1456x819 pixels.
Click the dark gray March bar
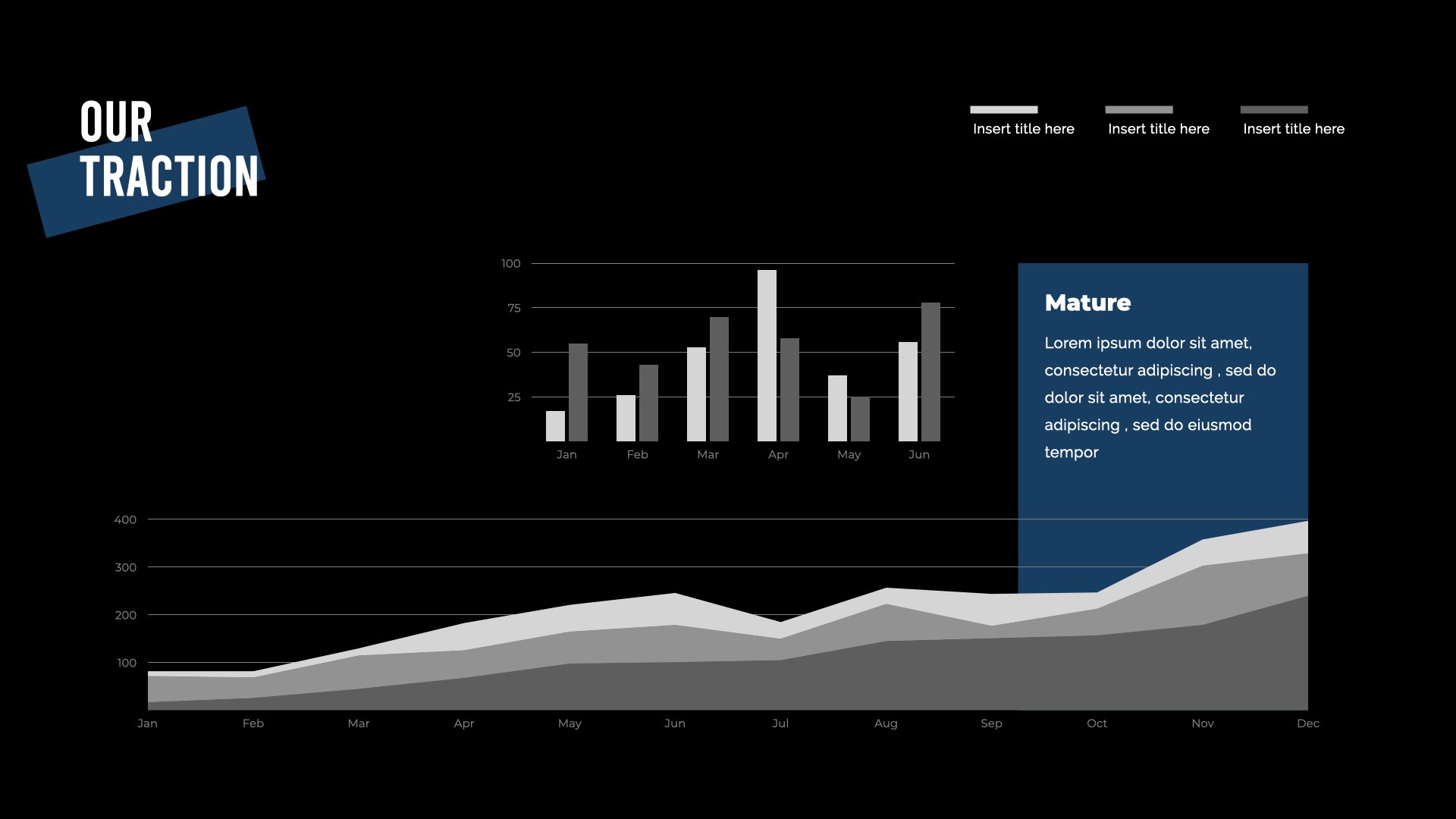pyautogui.click(x=719, y=379)
